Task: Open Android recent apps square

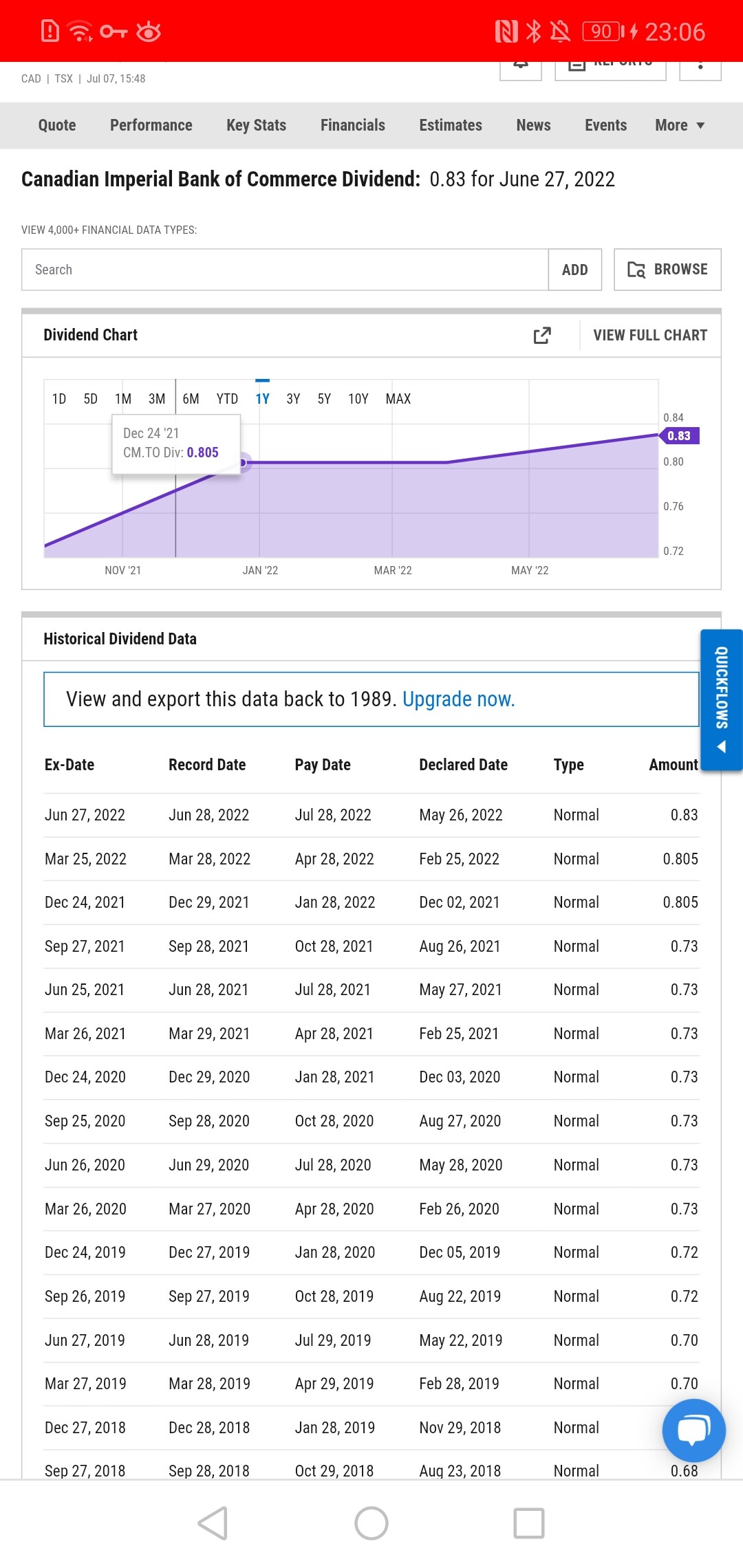Action: (x=529, y=1523)
